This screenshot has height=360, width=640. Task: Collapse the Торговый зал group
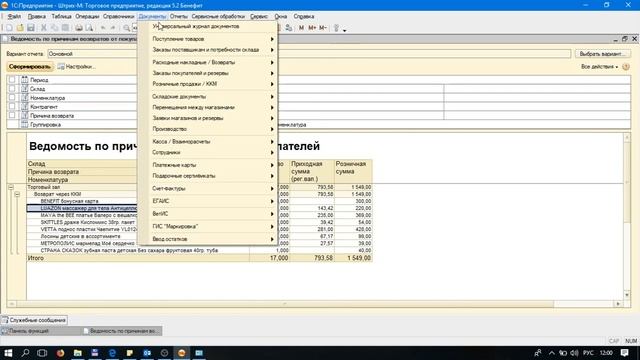click(11, 187)
